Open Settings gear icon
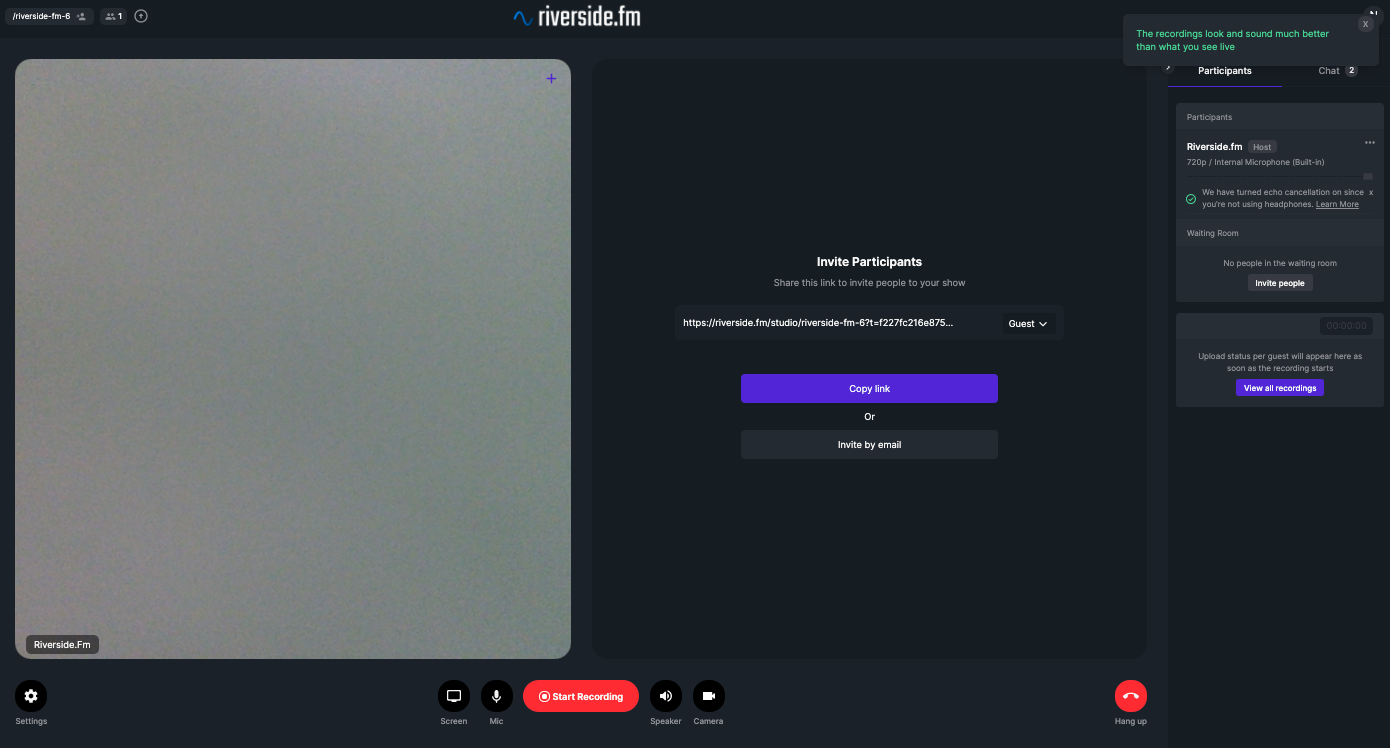 pos(31,696)
